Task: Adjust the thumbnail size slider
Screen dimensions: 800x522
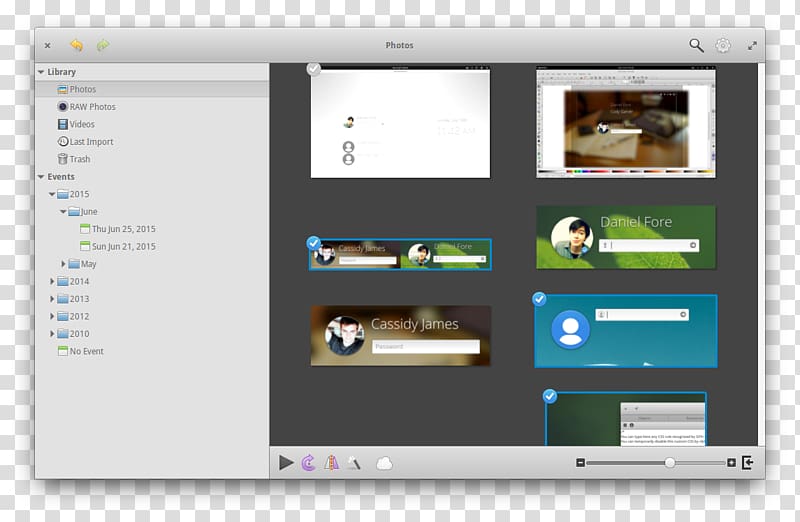Action: [x=670, y=463]
